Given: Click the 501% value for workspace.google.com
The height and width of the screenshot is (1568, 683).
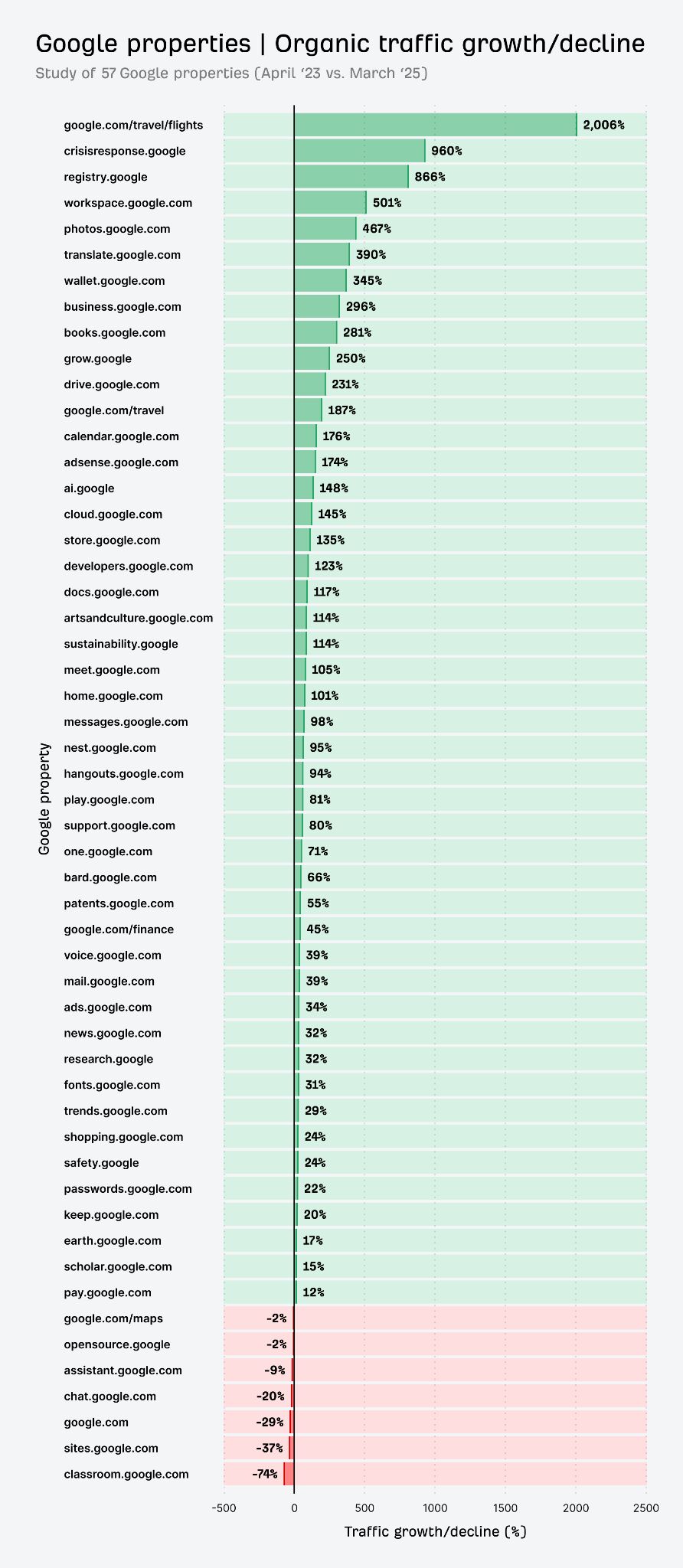Looking at the screenshot, I should tap(387, 203).
